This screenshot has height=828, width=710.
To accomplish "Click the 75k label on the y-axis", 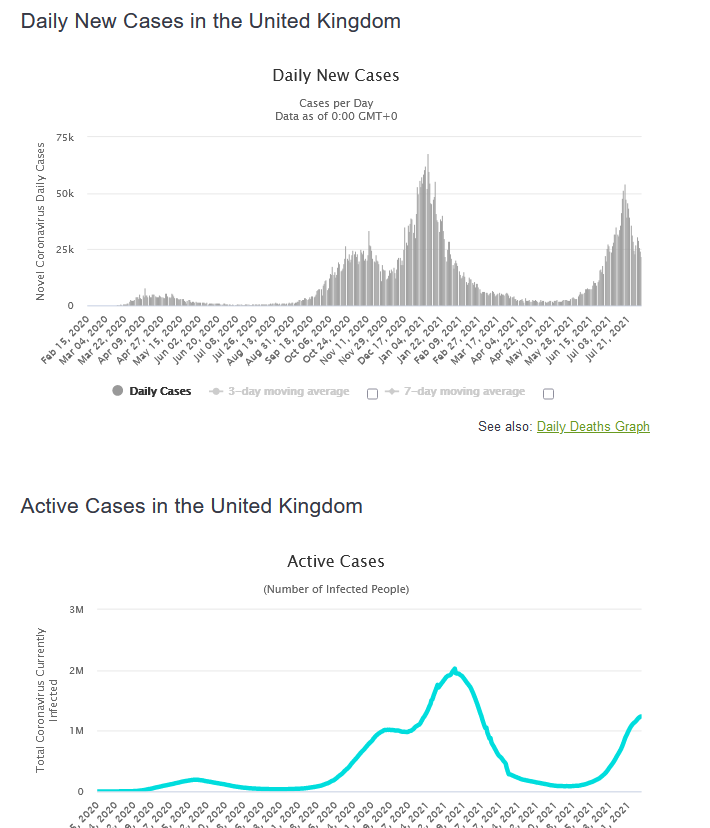I will [65, 137].
